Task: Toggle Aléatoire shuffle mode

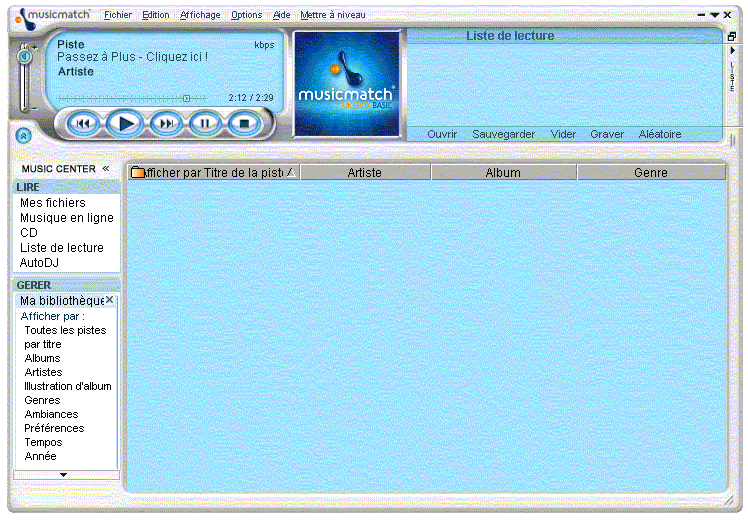Action: click(660, 134)
